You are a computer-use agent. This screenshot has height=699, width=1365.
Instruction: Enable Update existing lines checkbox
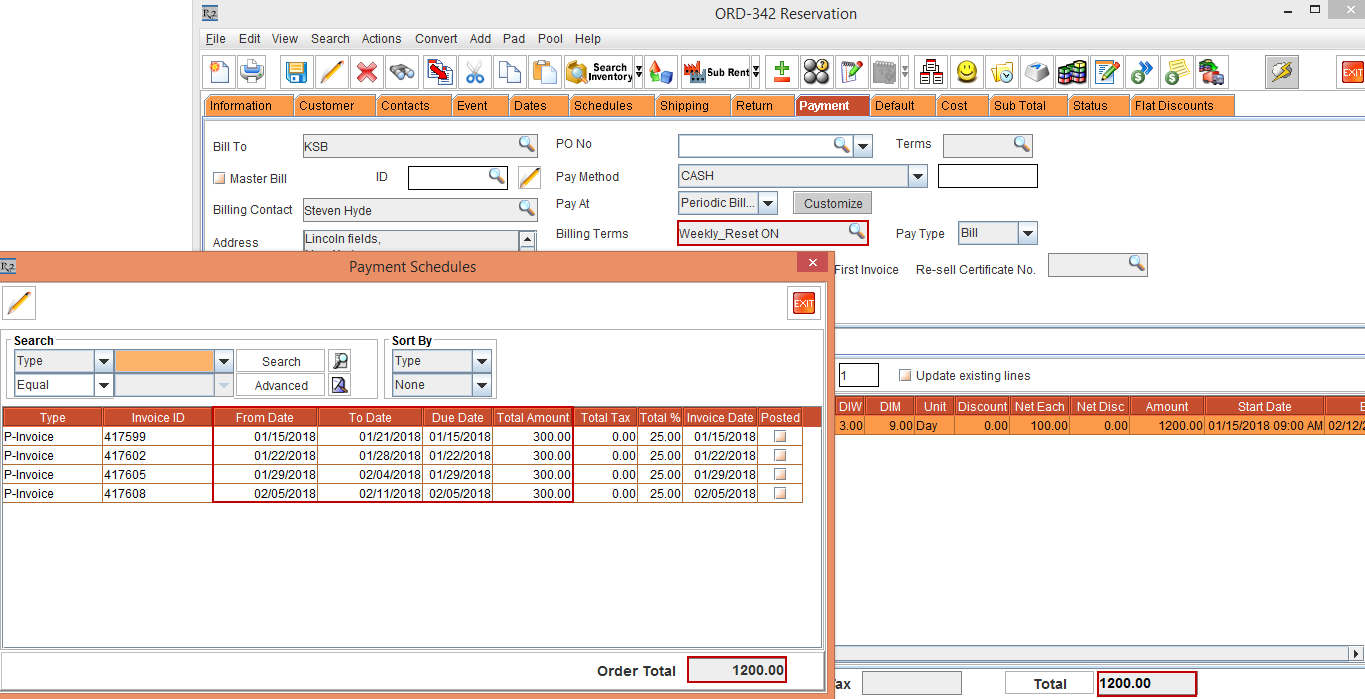(905, 376)
